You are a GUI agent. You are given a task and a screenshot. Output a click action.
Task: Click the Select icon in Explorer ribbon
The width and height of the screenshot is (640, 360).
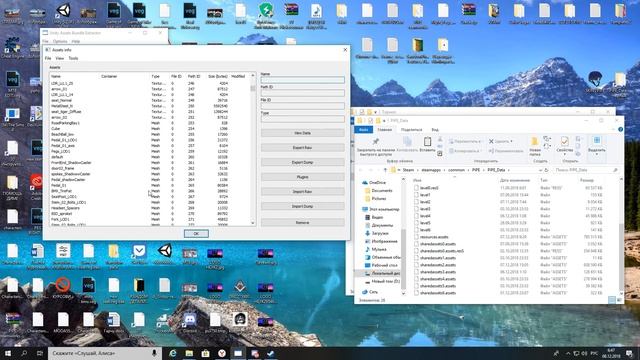click(x=596, y=140)
